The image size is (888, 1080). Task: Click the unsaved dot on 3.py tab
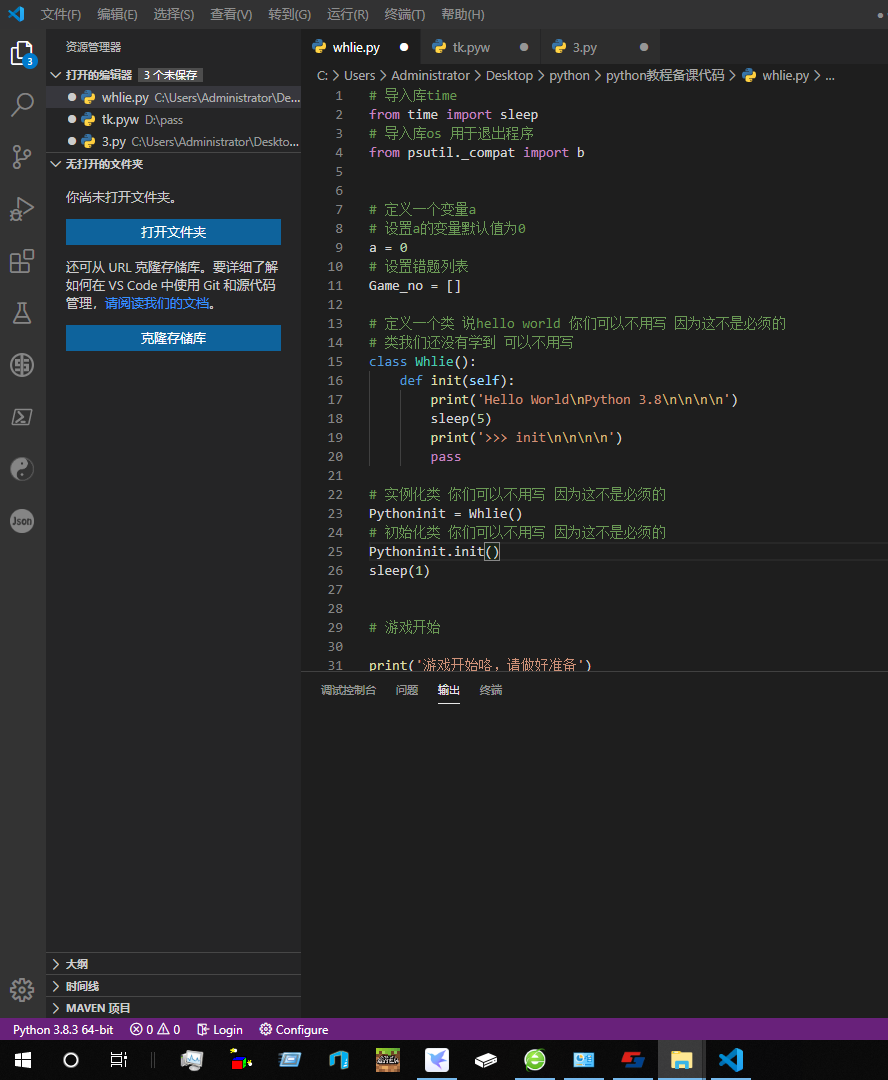[644, 47]
